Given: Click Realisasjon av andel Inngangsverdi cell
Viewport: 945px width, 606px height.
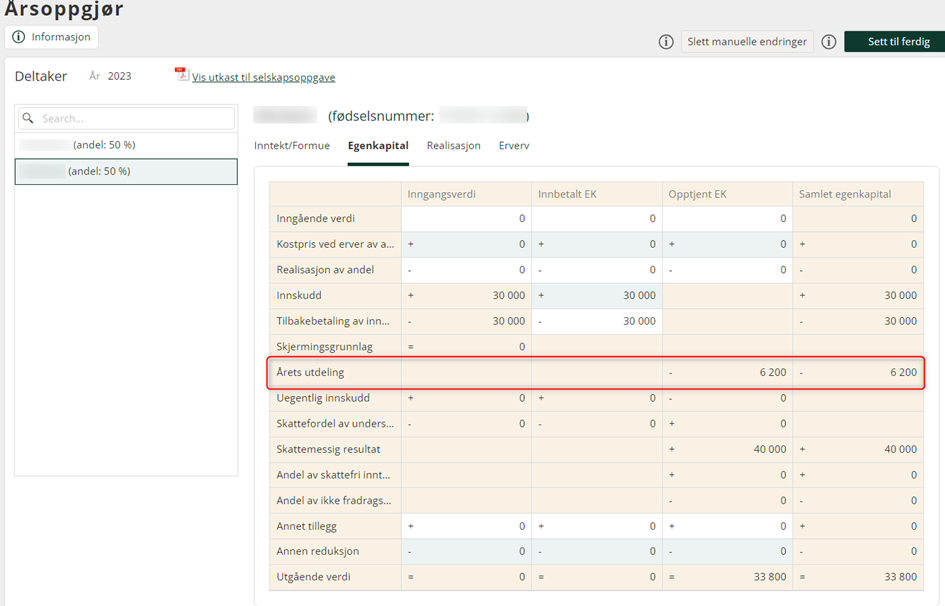Looking at the screenshot, I should click(466, 270).
